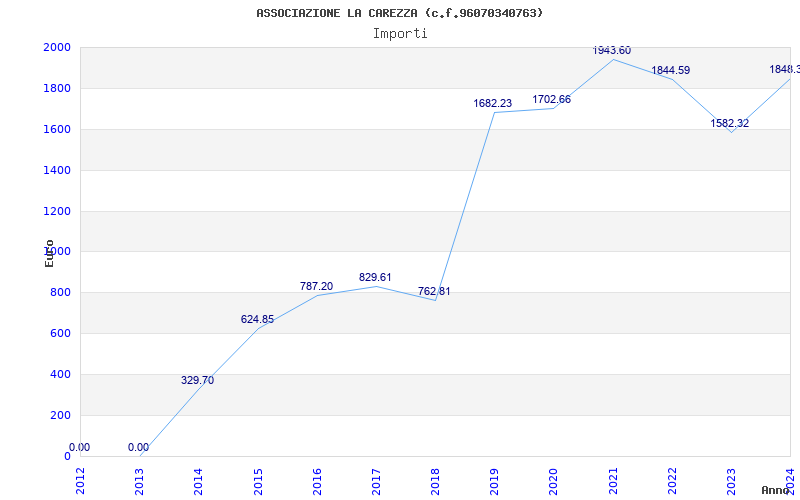Click the 1200 y-axis tick label
Image resolution: width=800 pixels, height=500 pixels.
tap(57, 211)
